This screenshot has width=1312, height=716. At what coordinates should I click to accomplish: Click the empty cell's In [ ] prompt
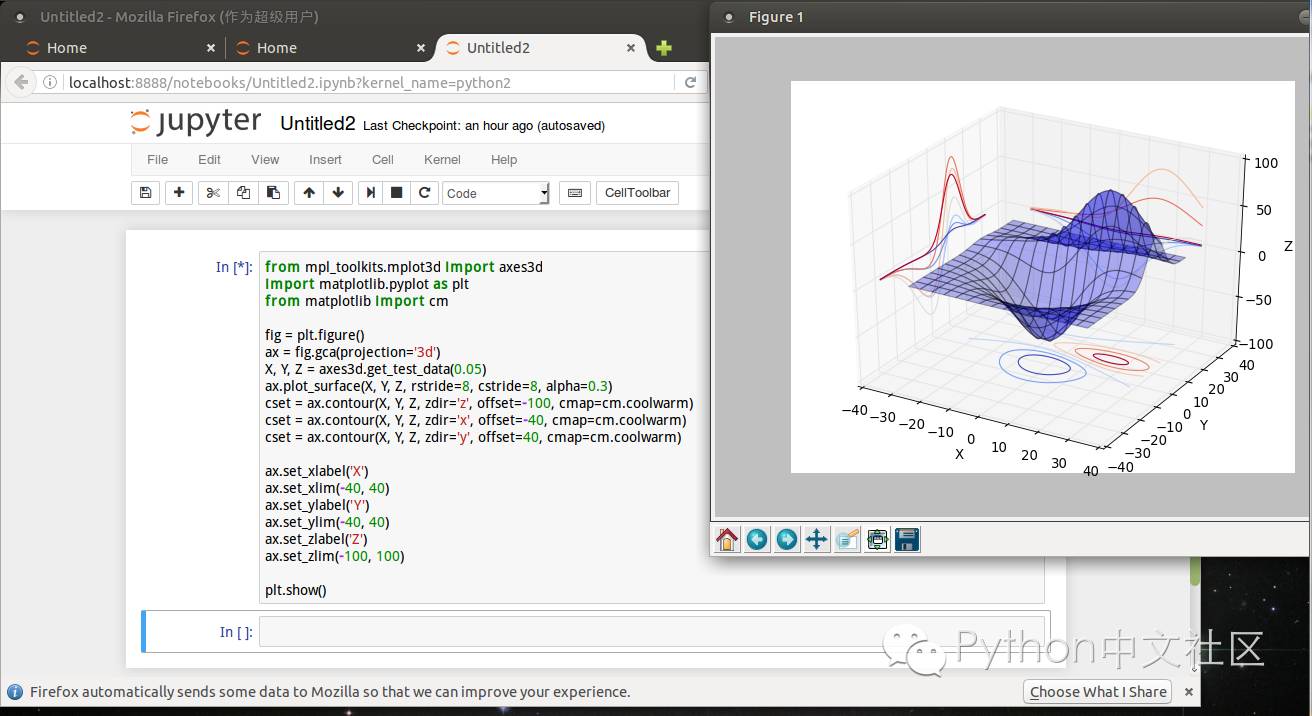point(236,632)
